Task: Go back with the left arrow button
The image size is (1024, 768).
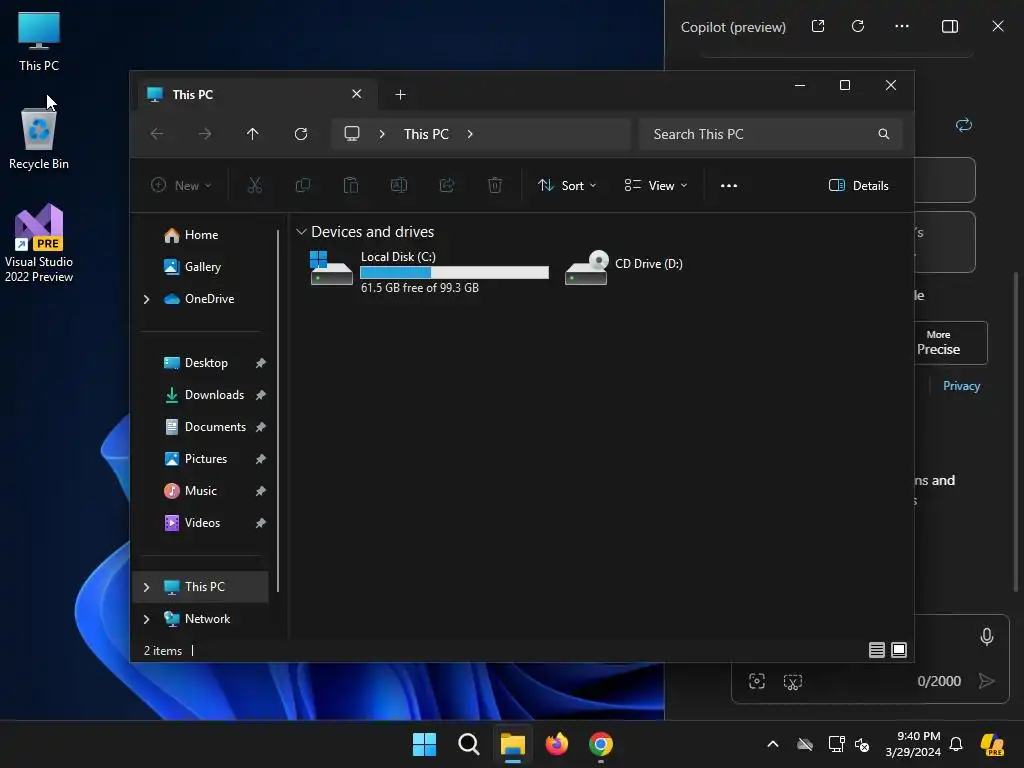Action: (x=157, y=134)
